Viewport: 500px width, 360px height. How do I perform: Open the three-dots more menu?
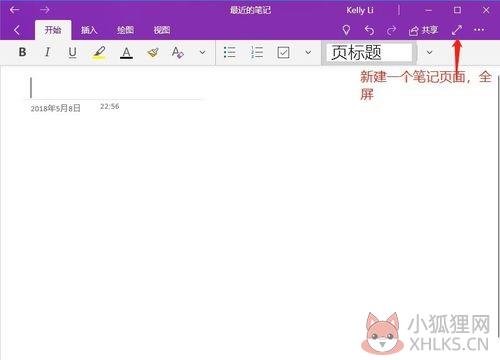pyautogui.click(x=479, y=30)
